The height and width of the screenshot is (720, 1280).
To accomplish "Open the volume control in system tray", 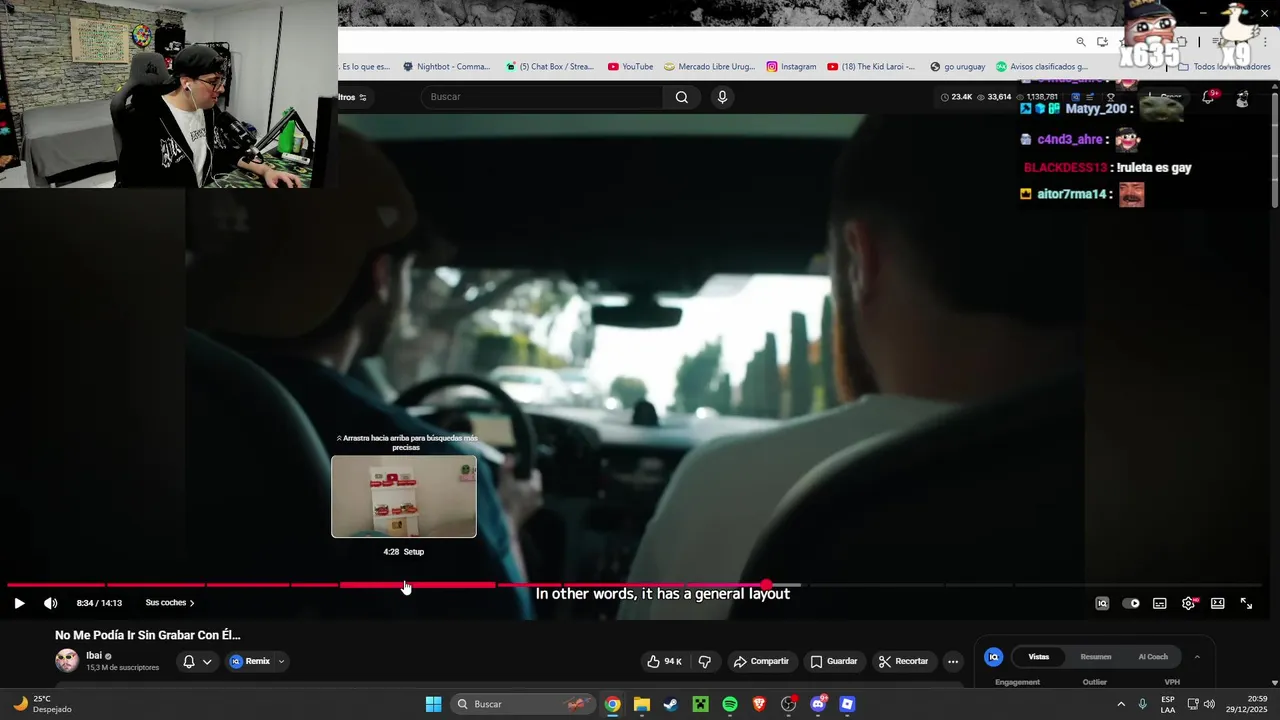I will 1209,704.
